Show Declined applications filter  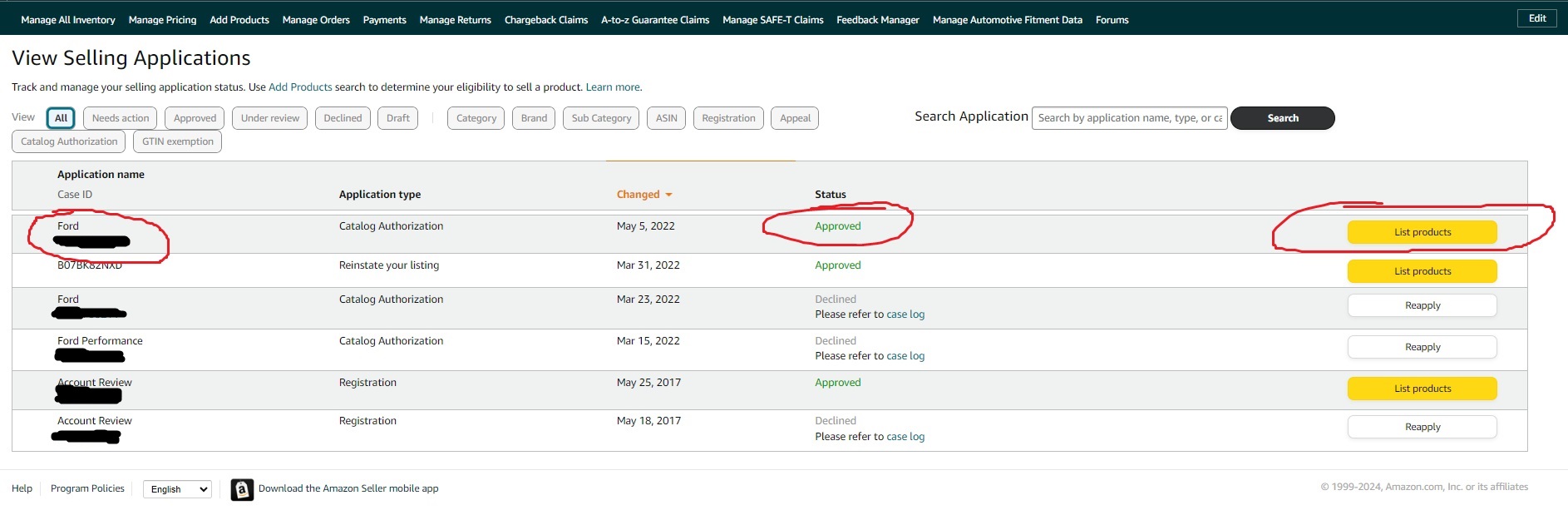[343, 118]
